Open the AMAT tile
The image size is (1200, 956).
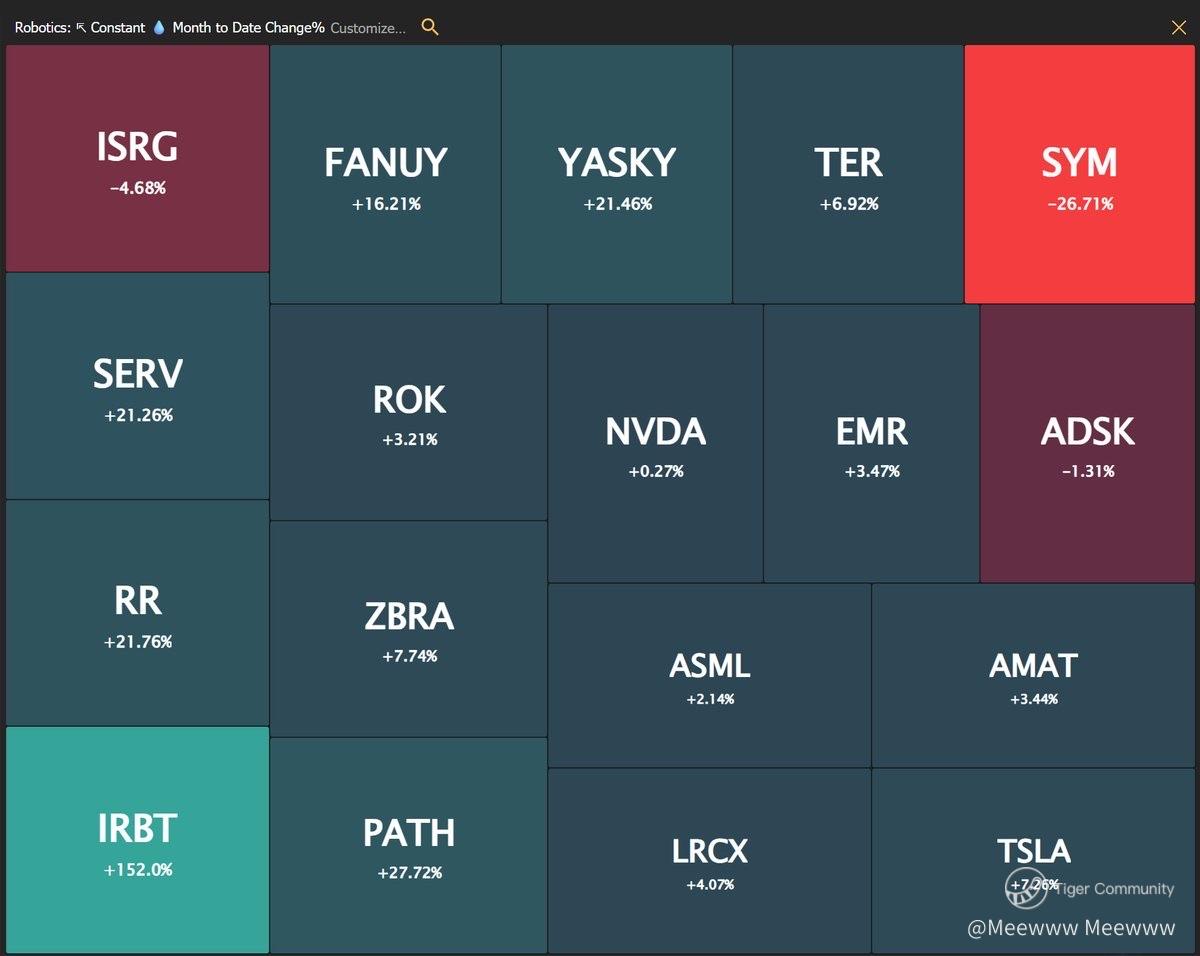point(1034,675)
